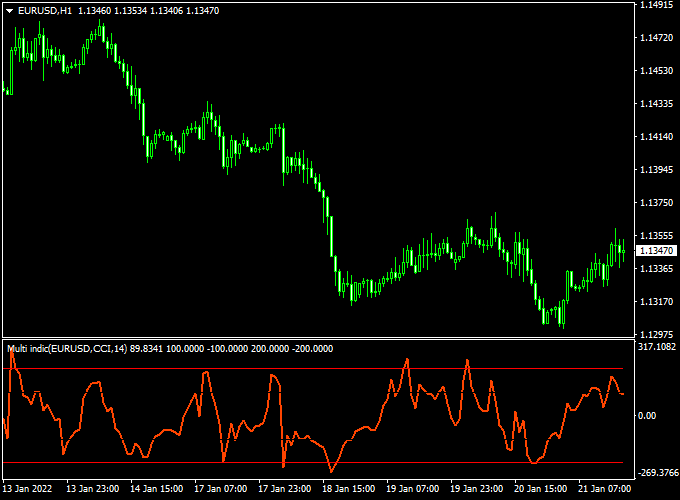Click the 1.14530 price scale value

pos(657,71)
